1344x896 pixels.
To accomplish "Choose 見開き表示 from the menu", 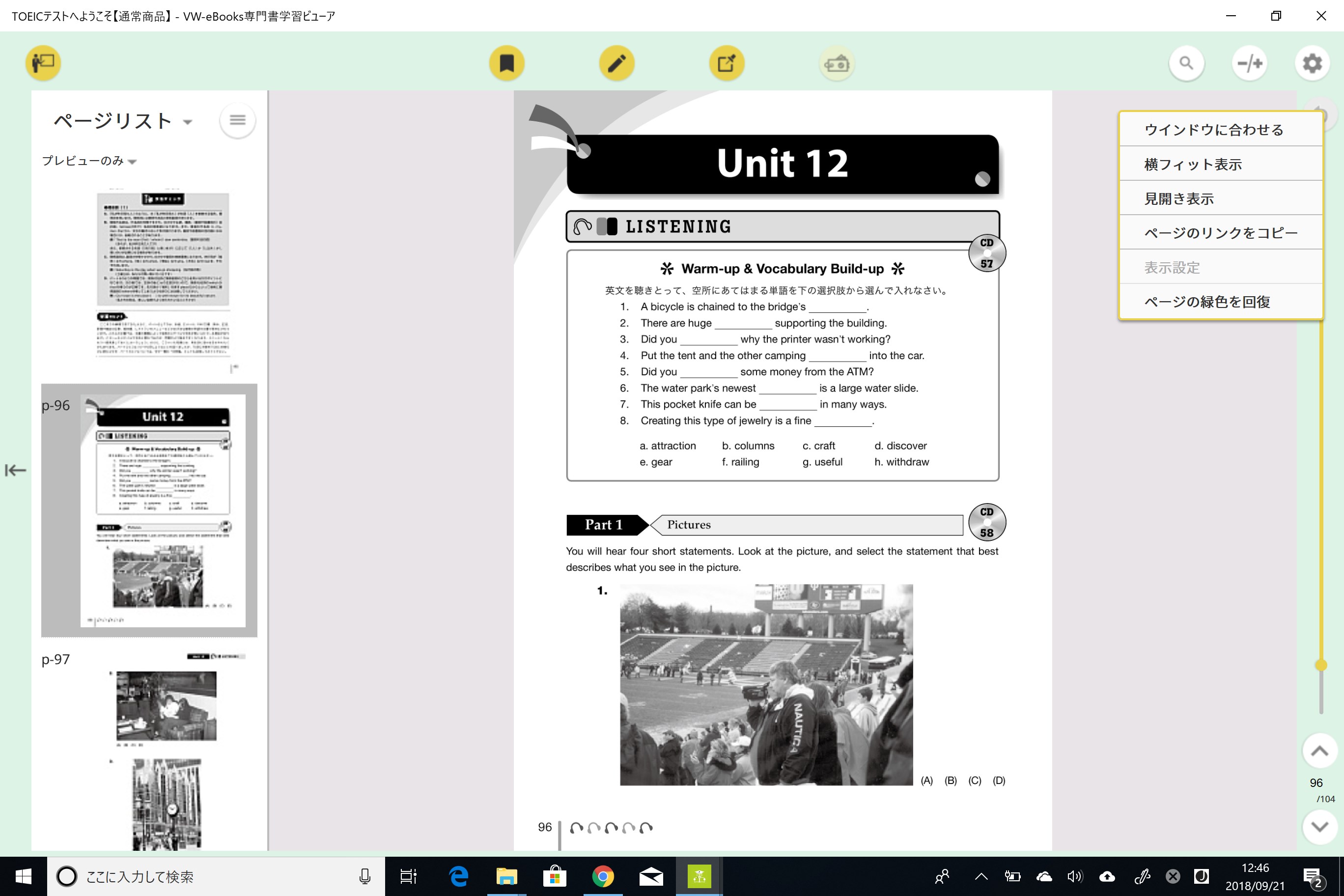I will pos(1179,199).
